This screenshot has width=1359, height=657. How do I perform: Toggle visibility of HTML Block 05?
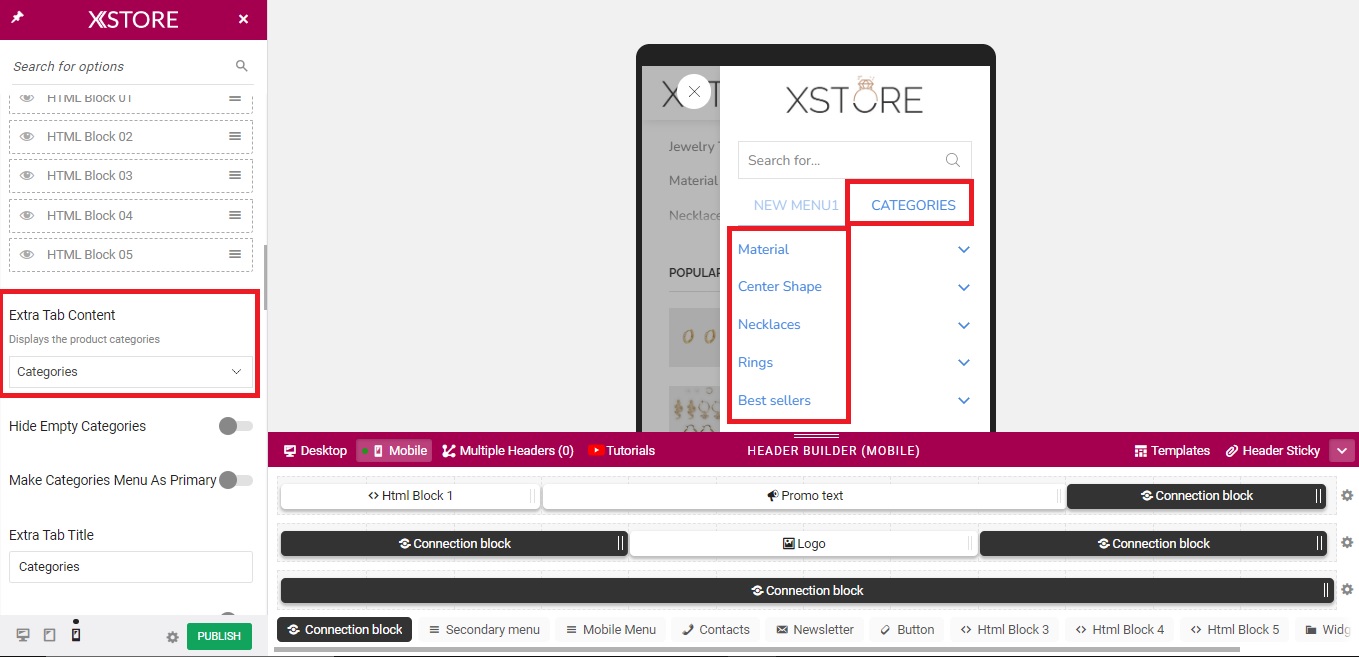pyautogui.click(x=27, y=254)
